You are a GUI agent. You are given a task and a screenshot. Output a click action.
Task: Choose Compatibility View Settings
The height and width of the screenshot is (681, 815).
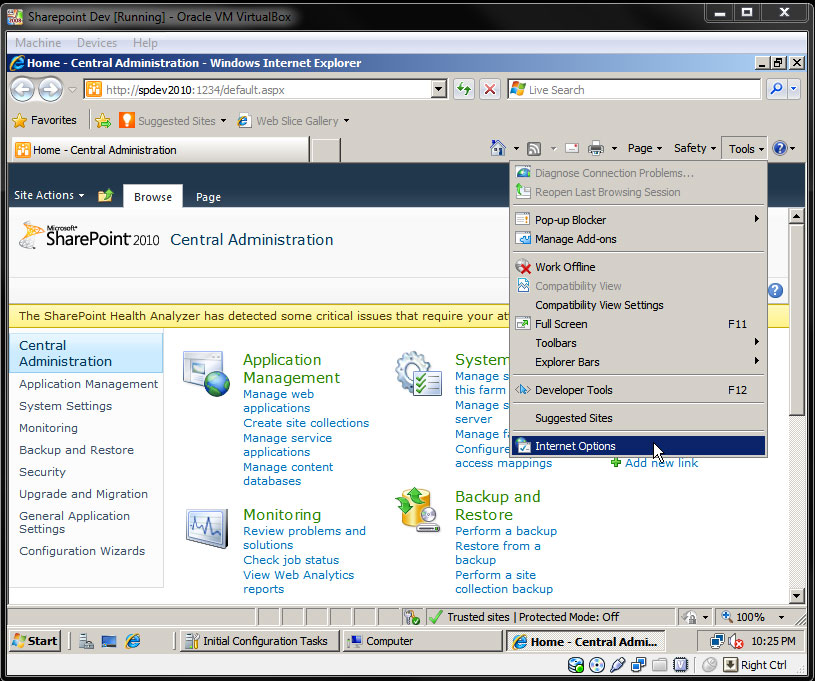[638, 305]
